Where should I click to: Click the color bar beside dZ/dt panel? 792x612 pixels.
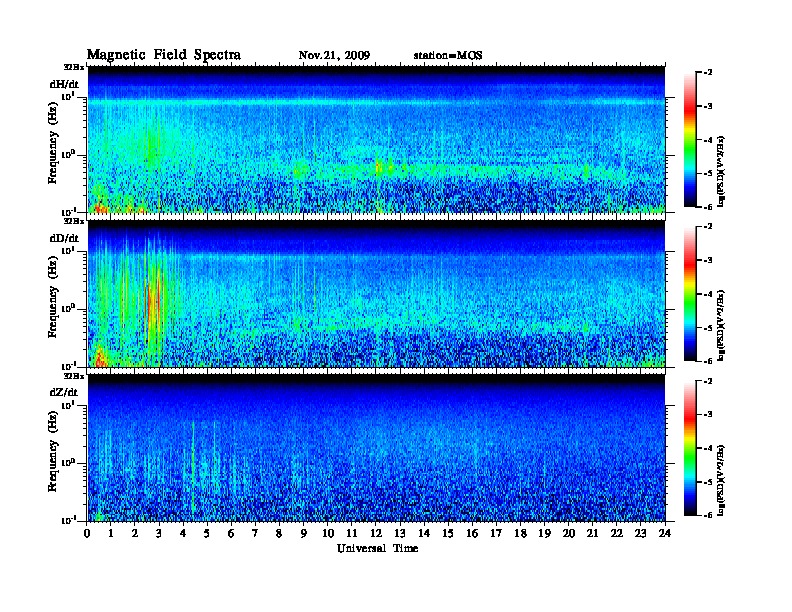coord(690,448)
